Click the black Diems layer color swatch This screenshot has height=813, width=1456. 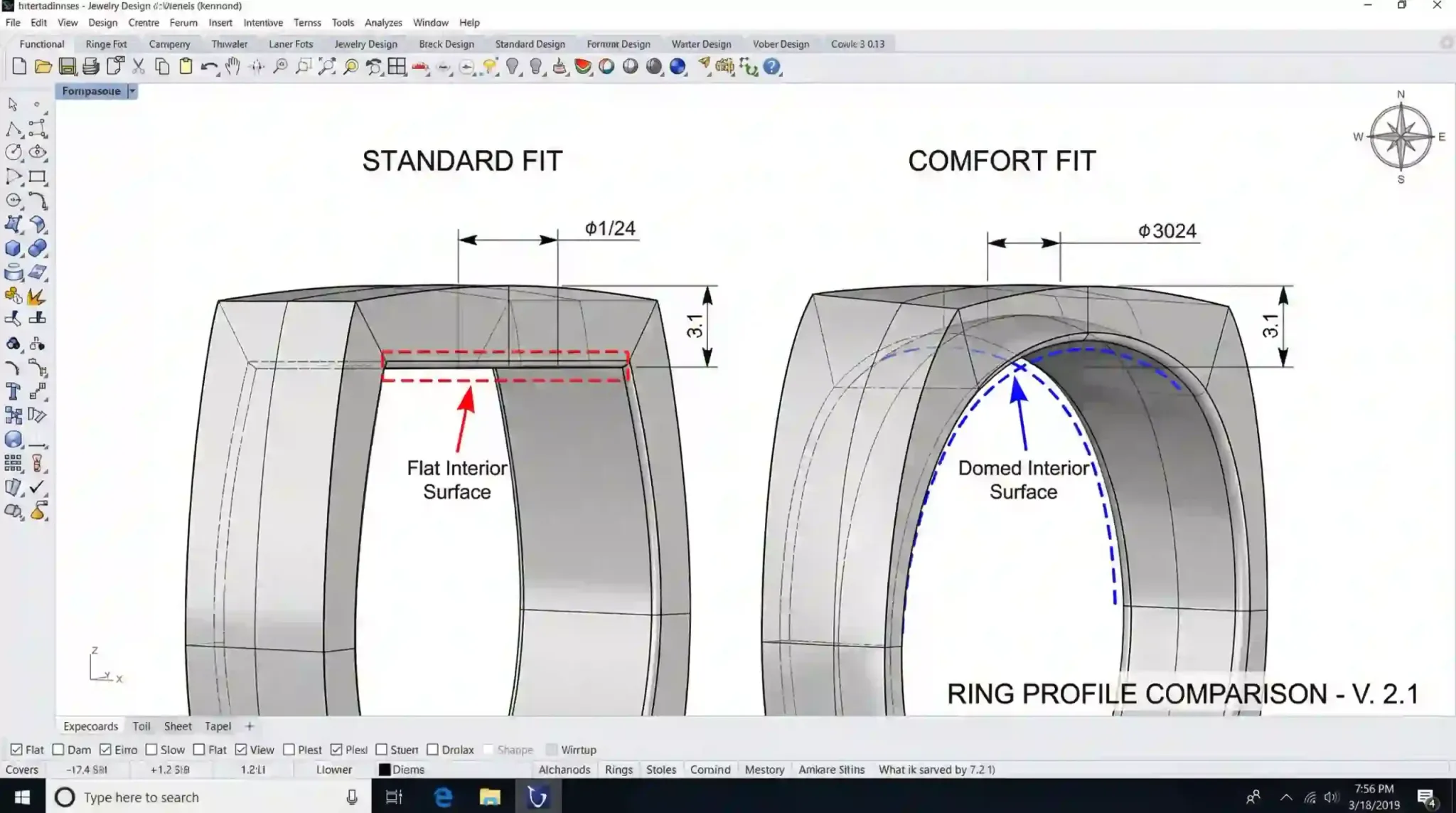(x=384, y=770)
